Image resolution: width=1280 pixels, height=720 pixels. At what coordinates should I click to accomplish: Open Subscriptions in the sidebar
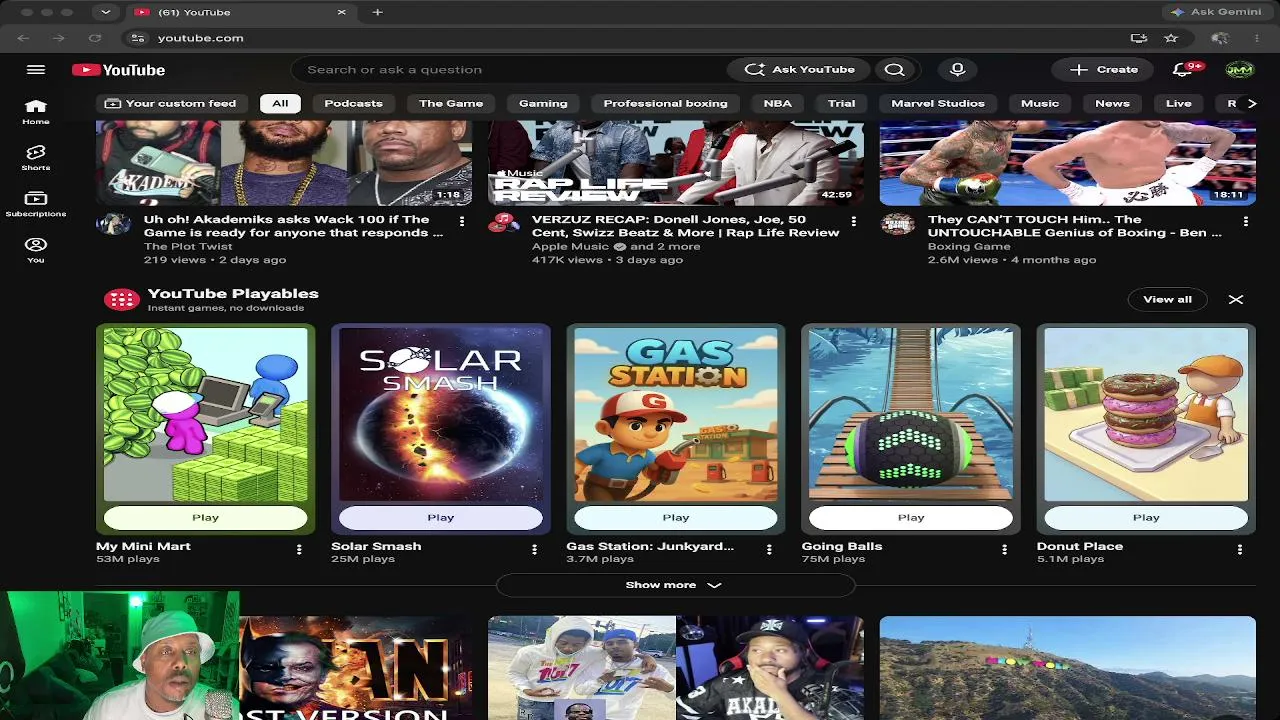[x=36, y=204]
